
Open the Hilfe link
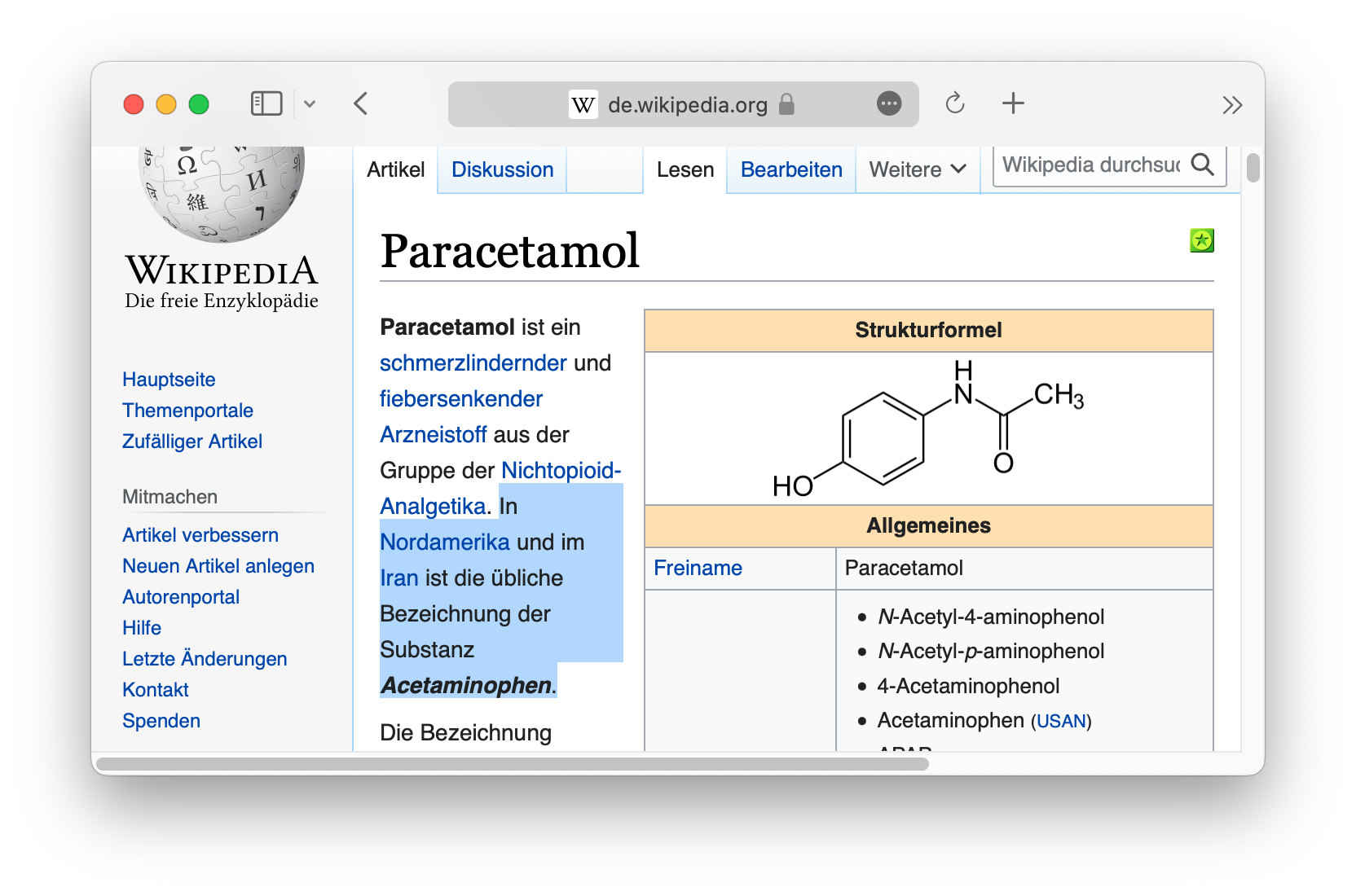[142, 628]
